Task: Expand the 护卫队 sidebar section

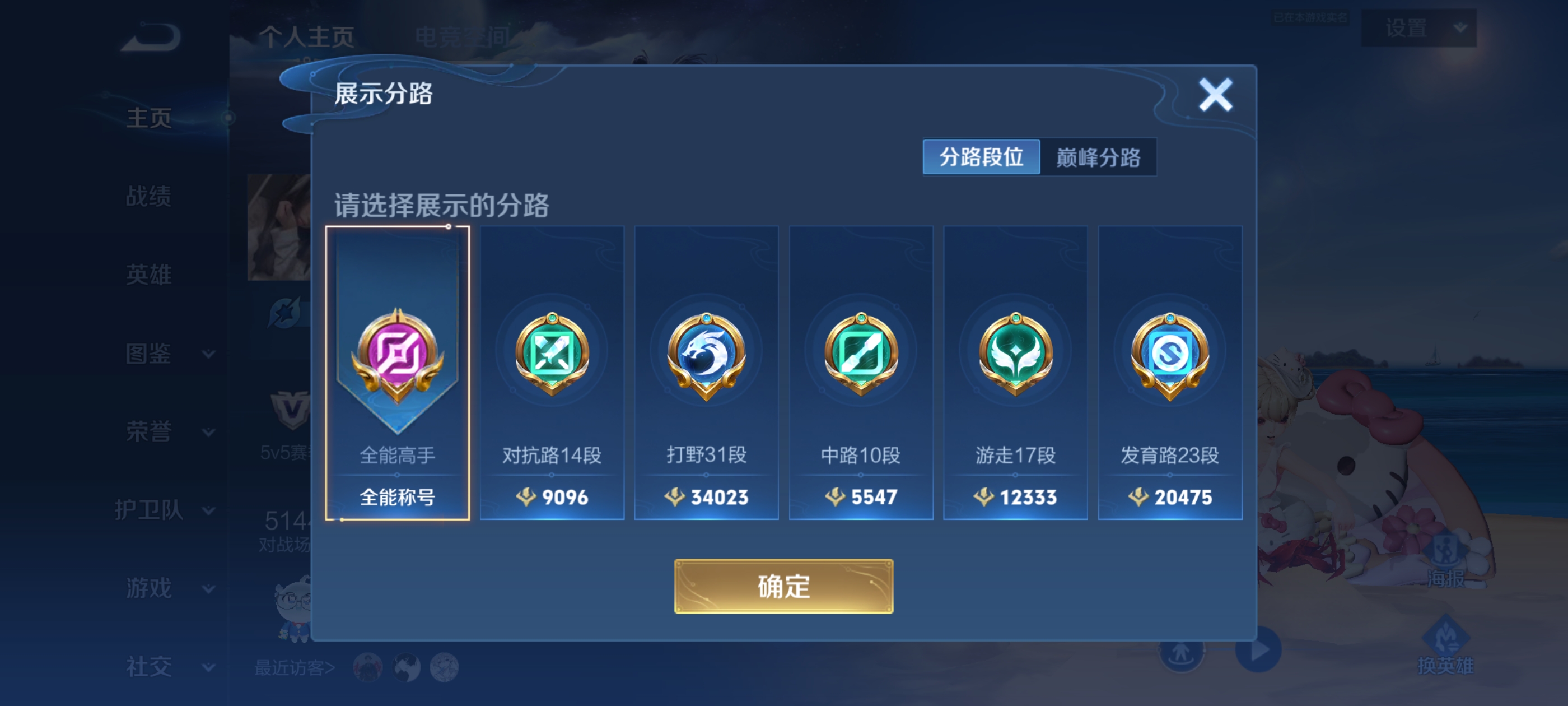Action: click(164, 510)
